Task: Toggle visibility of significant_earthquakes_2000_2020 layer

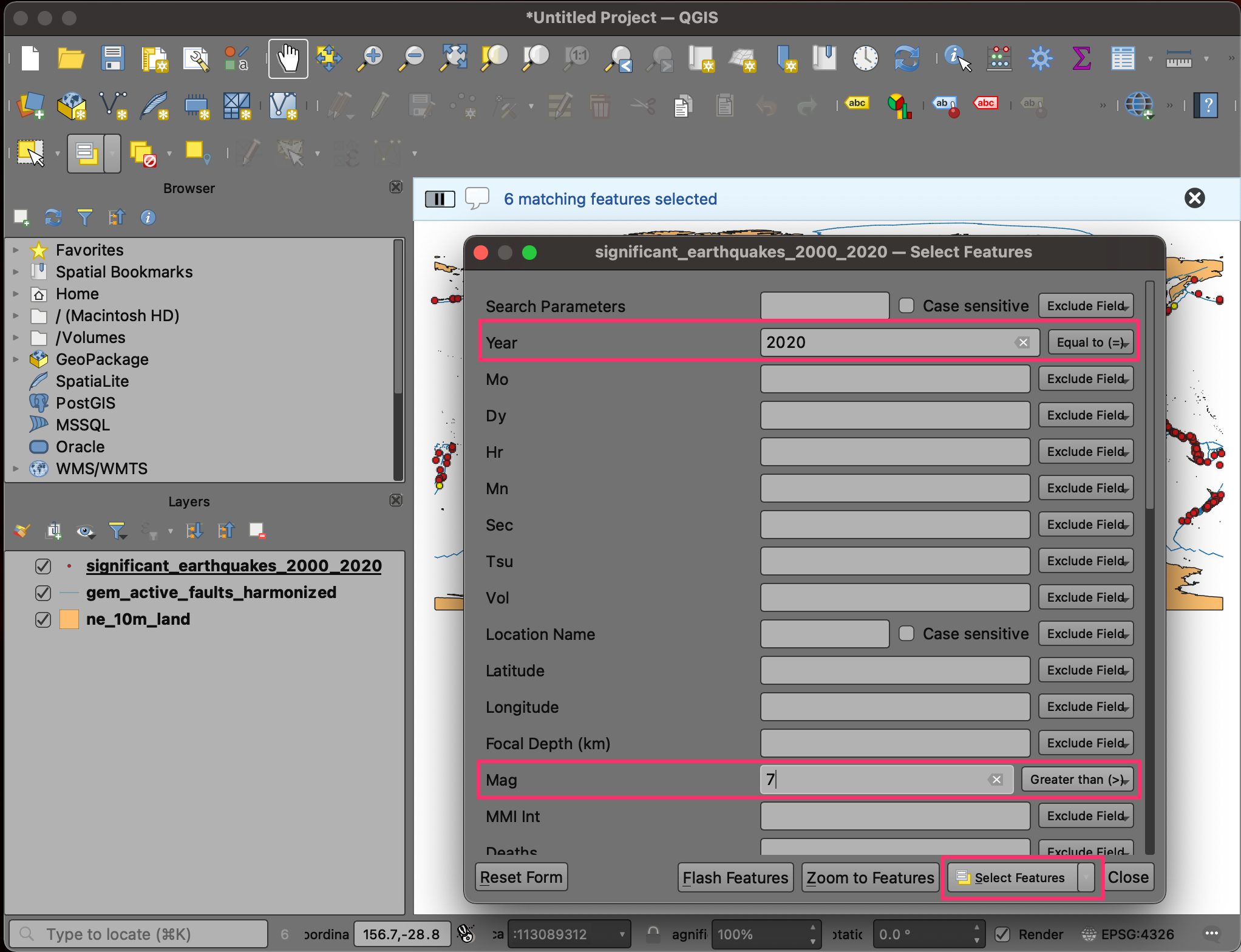Action: point(43,566)
